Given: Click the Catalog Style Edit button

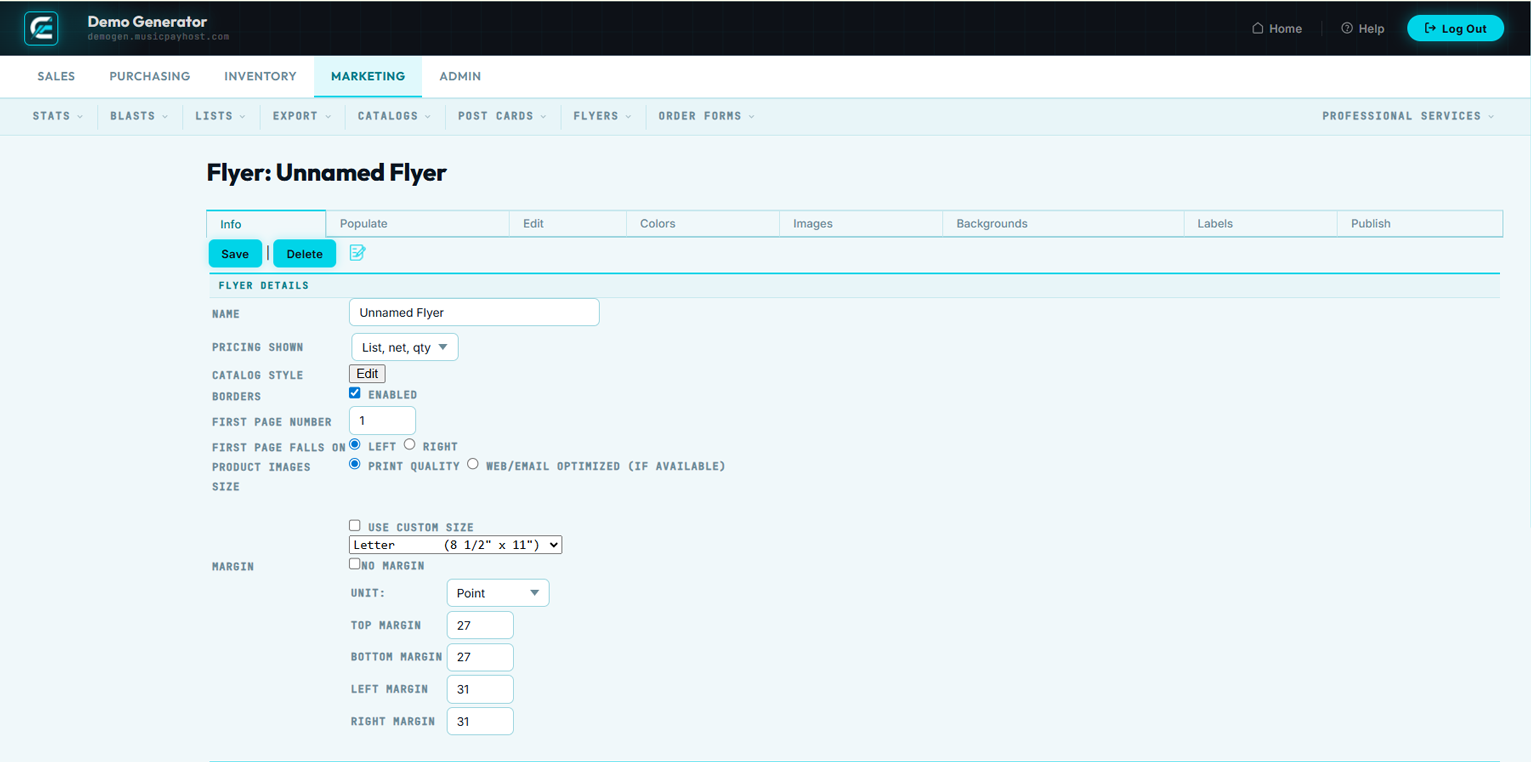Looking at the screenshot, I should tap(367, 374).
